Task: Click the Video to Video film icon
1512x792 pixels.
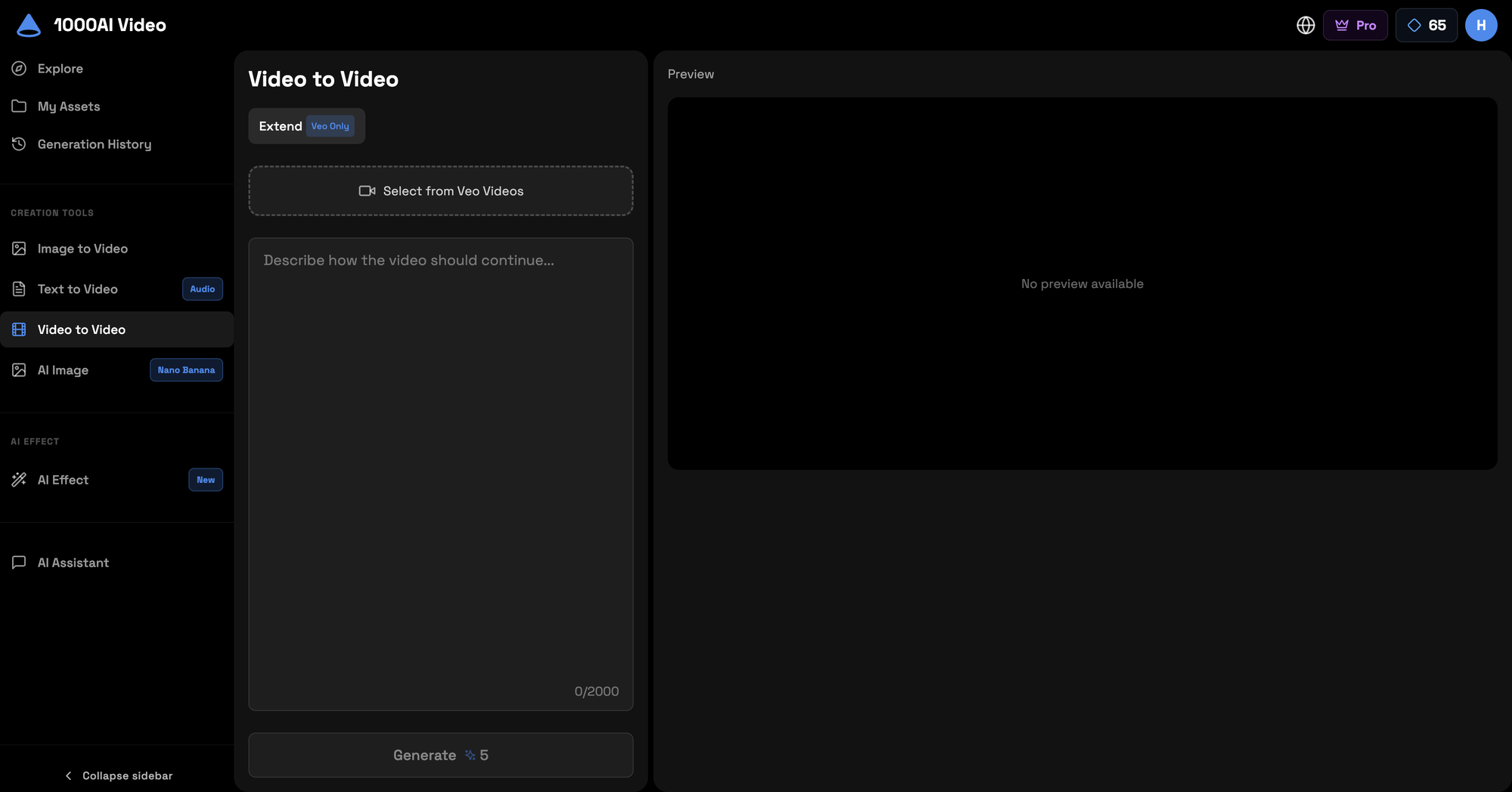Action: 19,329
